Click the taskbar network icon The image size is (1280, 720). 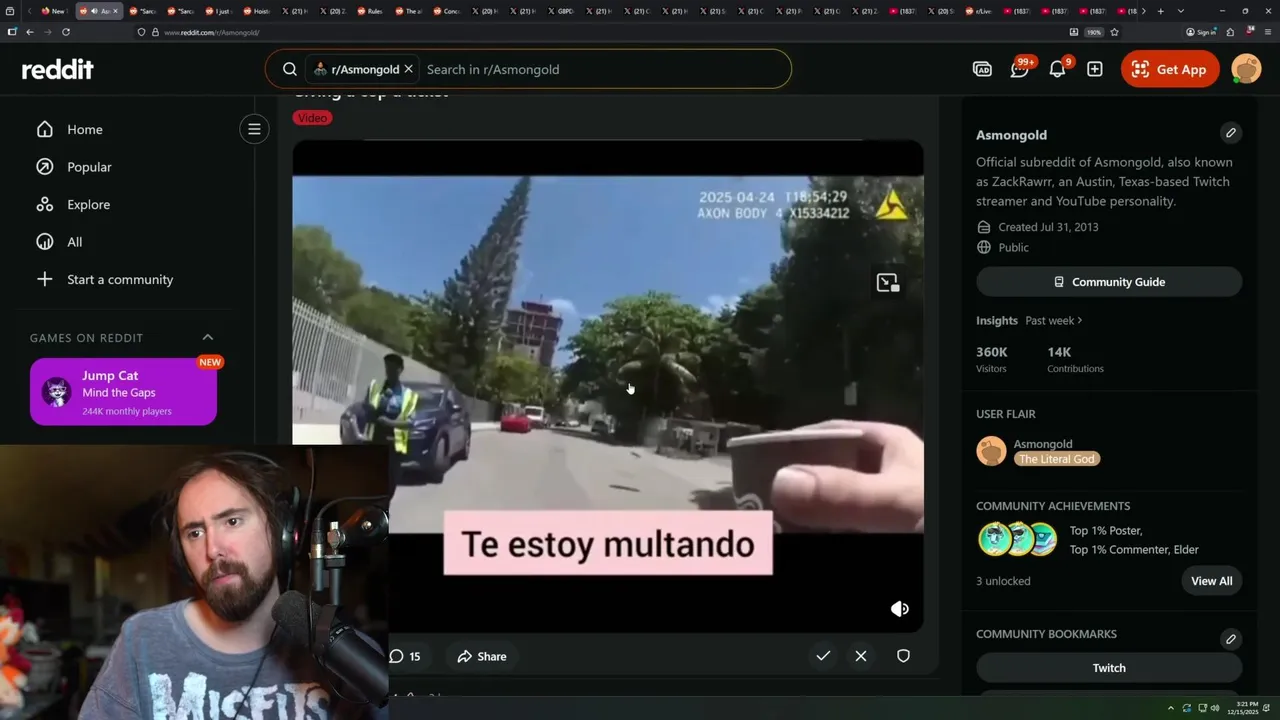click(x=1202, y=708)
